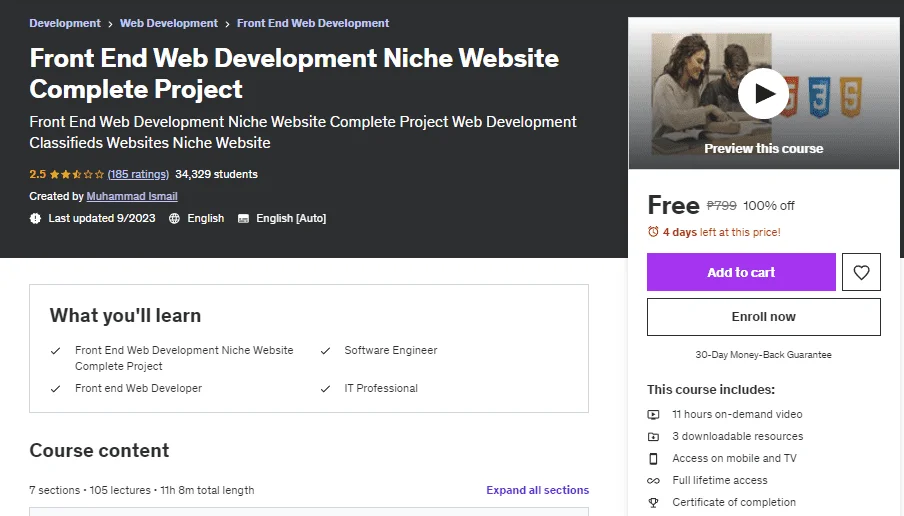
Task: Click 'Access on mobile and TV' text
Action: pos(734,458)
